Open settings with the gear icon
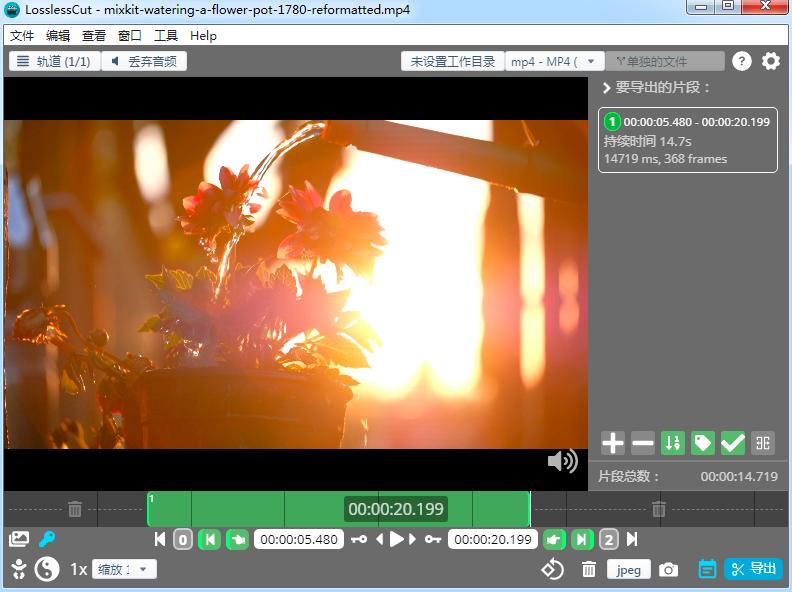Screen dimensions: 792x592 tap(771, 61)
